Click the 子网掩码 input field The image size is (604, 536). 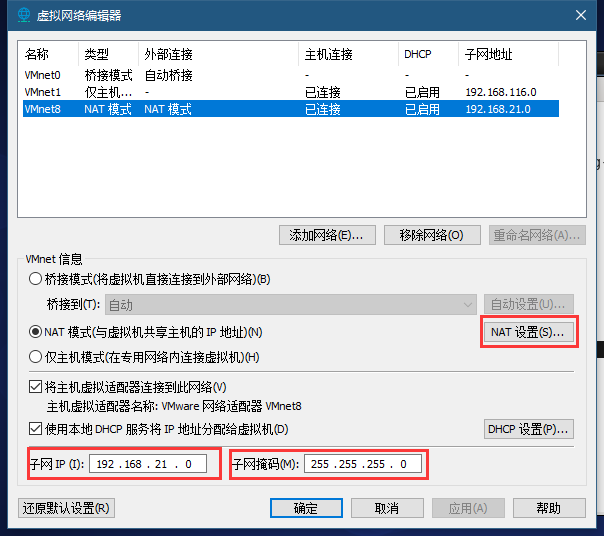(362, 464)
